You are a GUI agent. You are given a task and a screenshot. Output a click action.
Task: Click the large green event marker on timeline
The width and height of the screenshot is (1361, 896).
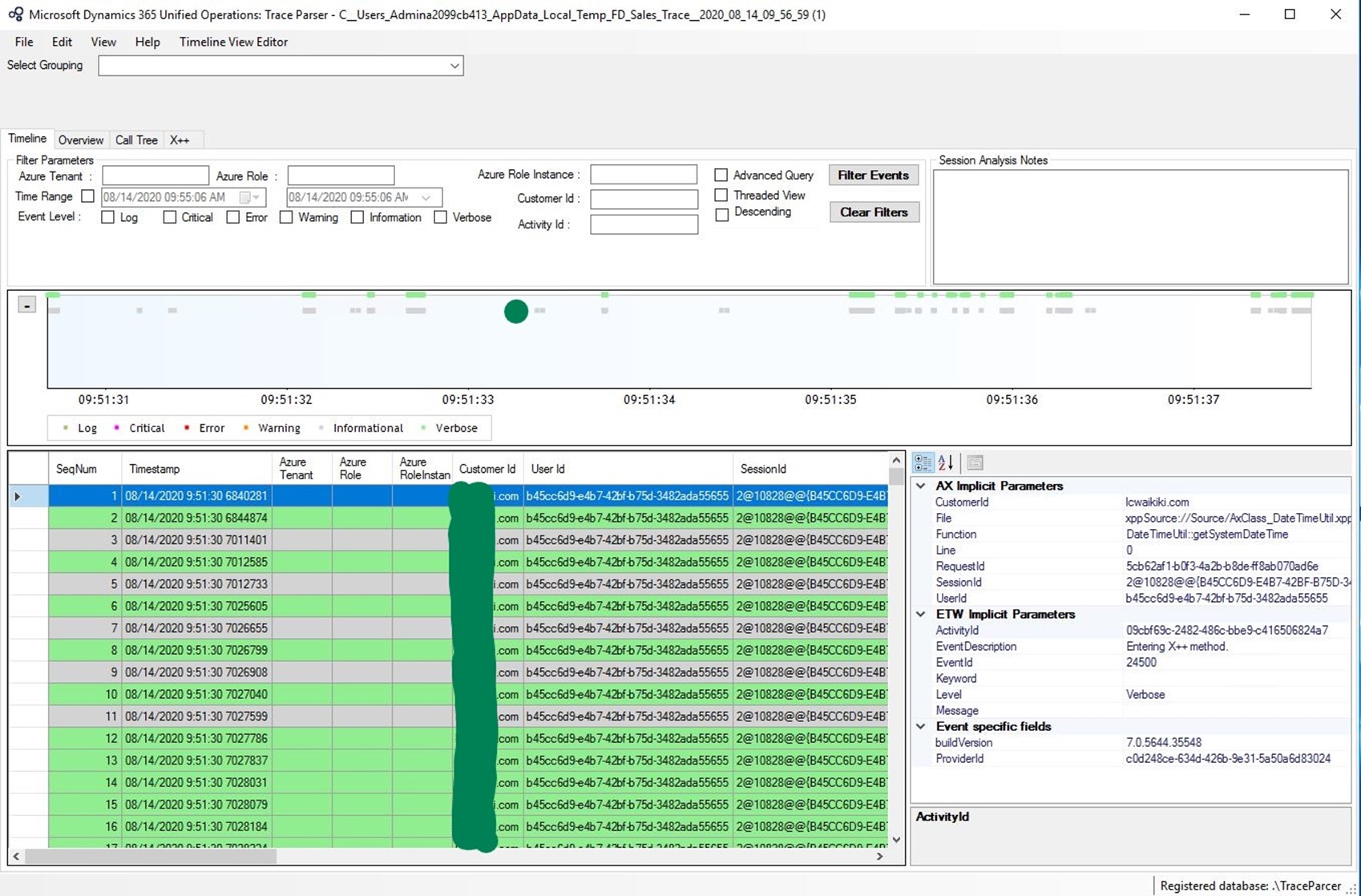tap(516, 311)
